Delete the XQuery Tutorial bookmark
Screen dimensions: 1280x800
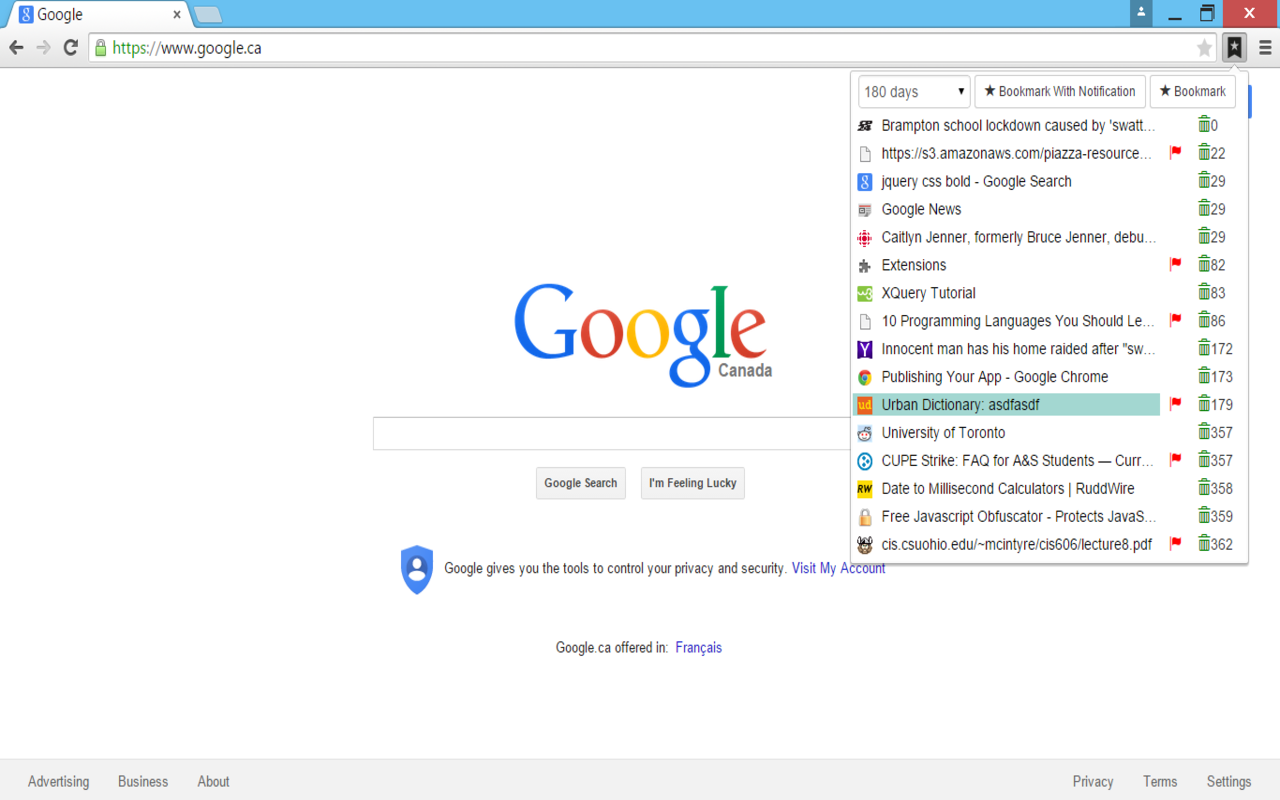click(1204, 293)
